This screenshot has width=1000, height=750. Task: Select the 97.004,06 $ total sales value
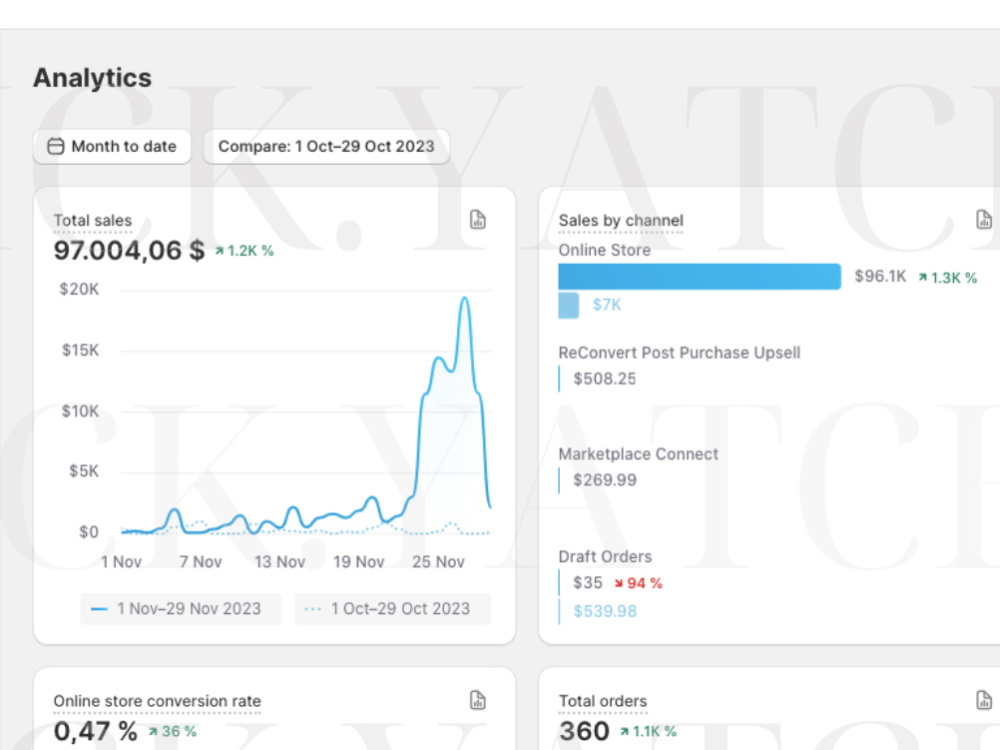pos(129,251)
